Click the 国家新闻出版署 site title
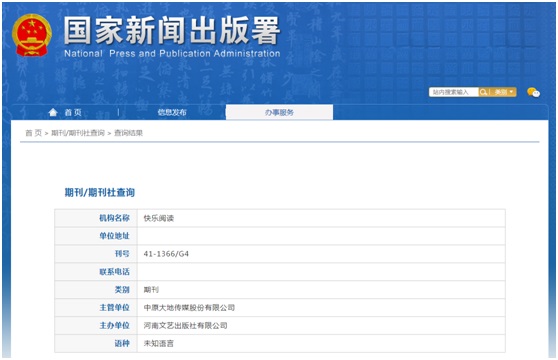The image size is (558, 360). [172, 31]
